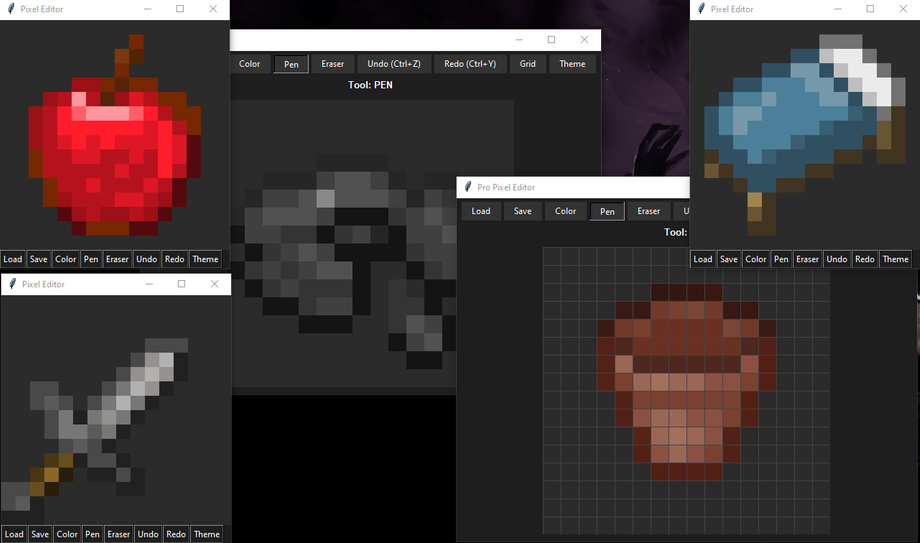The width and height of the screenshot is (920, 543).
Task: Maximize the blue fish Pixel Editor window
Action: tap(871, 9)
